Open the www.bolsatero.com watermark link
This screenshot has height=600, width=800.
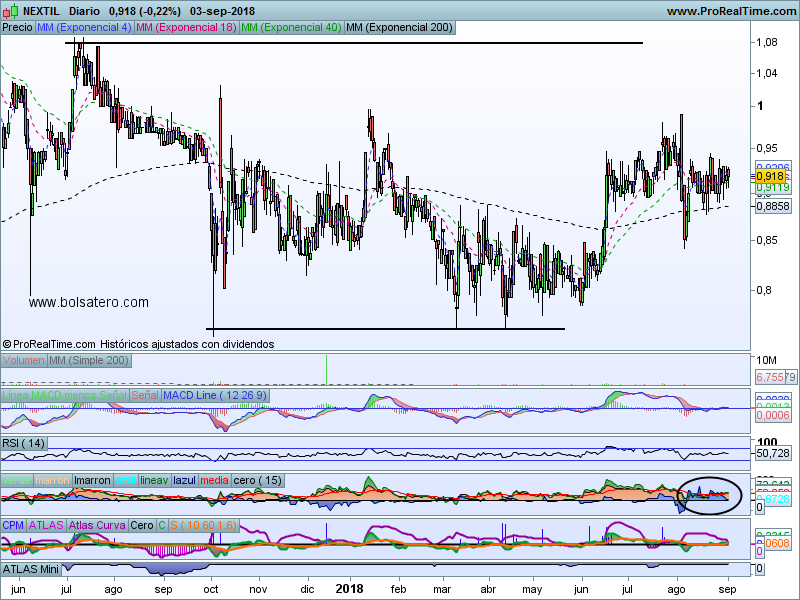pos(89,302)
